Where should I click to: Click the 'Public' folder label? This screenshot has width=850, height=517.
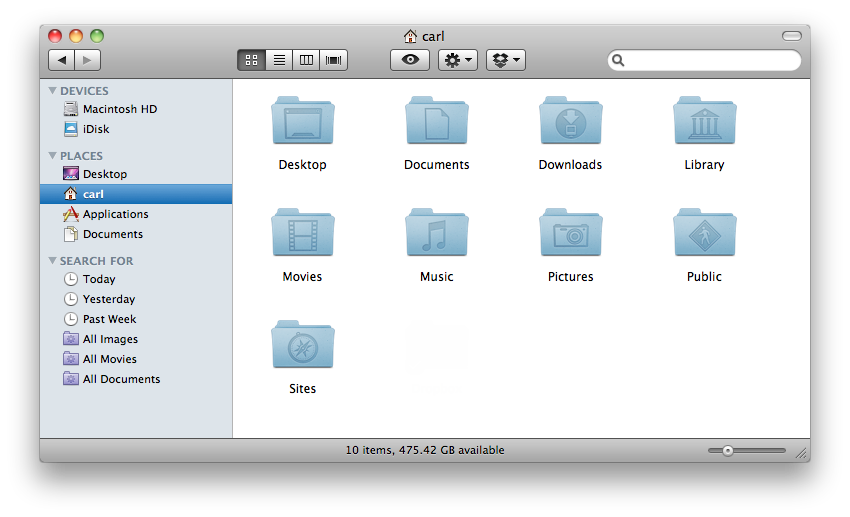[x=704, y=277]
